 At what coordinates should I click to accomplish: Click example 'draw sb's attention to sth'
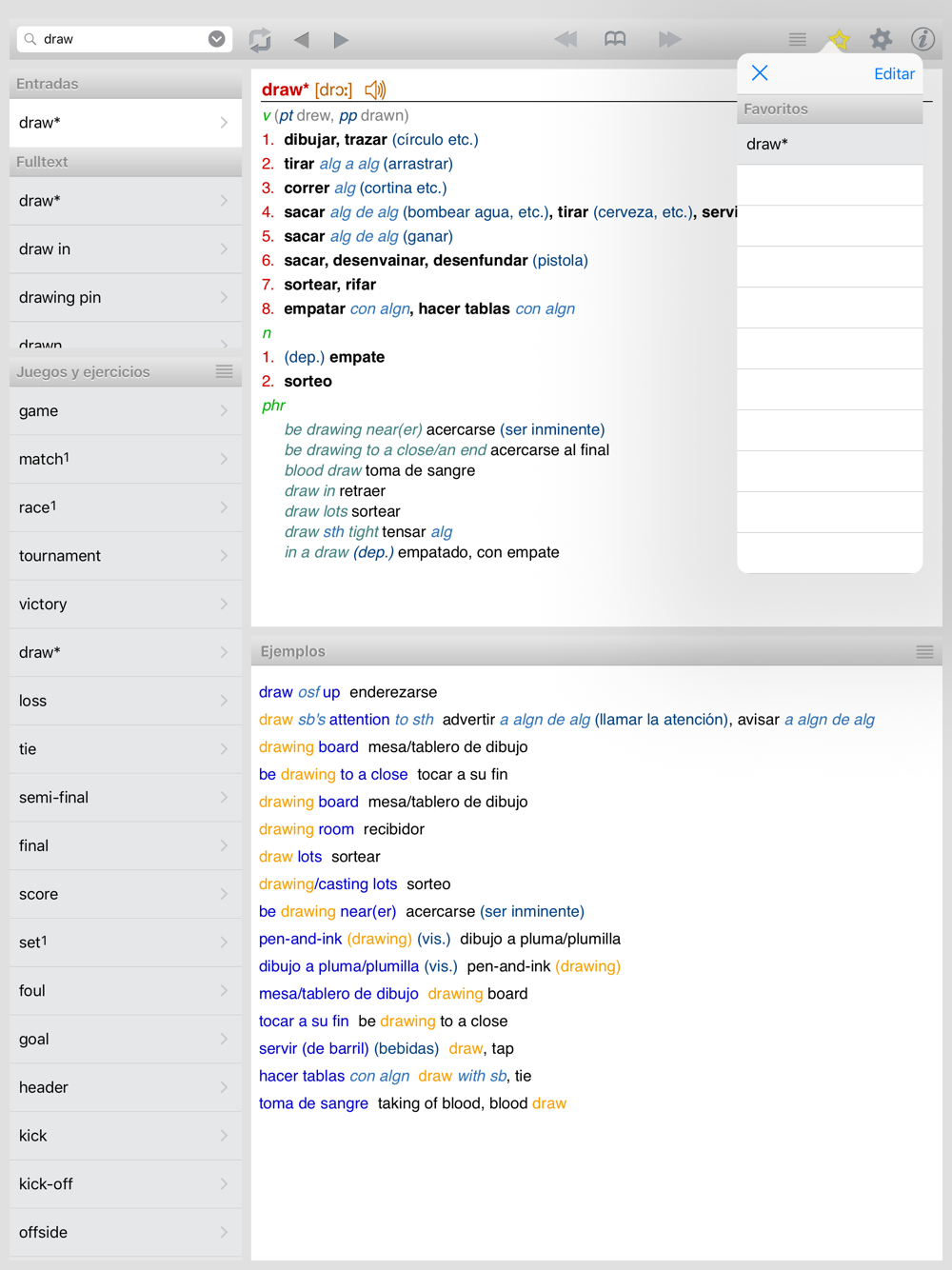point(347,720)
